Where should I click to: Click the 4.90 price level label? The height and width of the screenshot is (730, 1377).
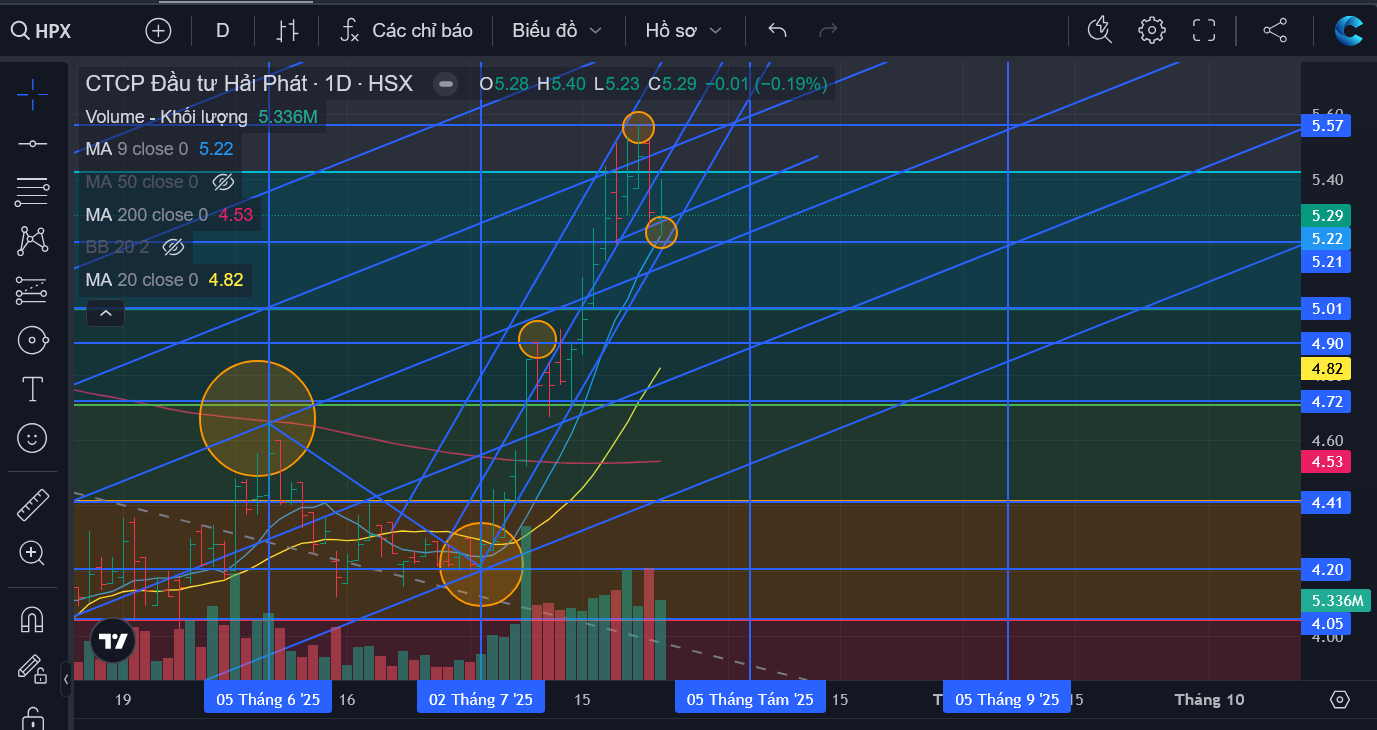1325,343
